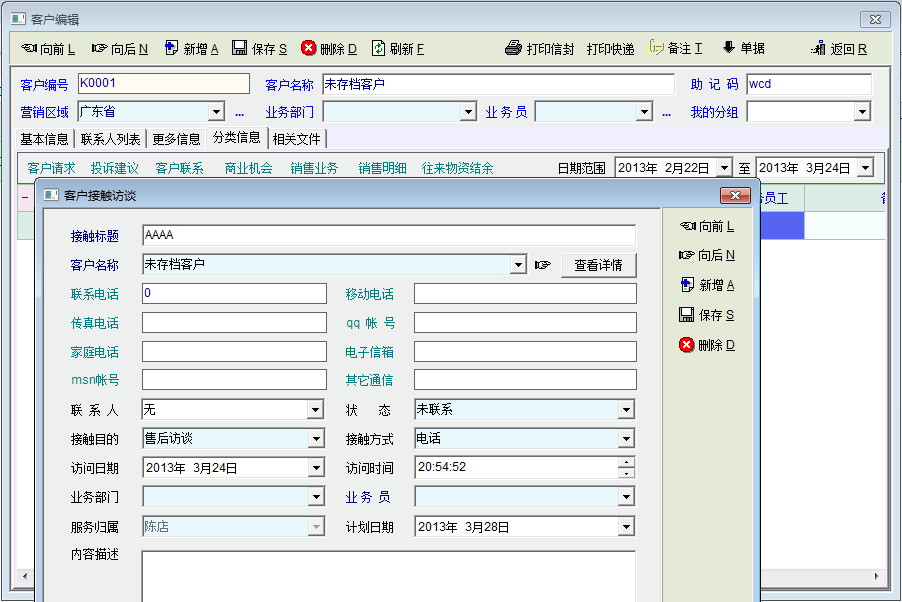Expand the 营销区域 dropdown showing 广东省

click(x=216, y=112)
